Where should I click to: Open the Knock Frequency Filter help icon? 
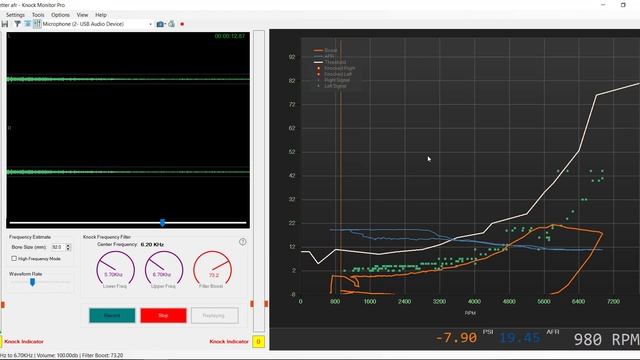242,242
